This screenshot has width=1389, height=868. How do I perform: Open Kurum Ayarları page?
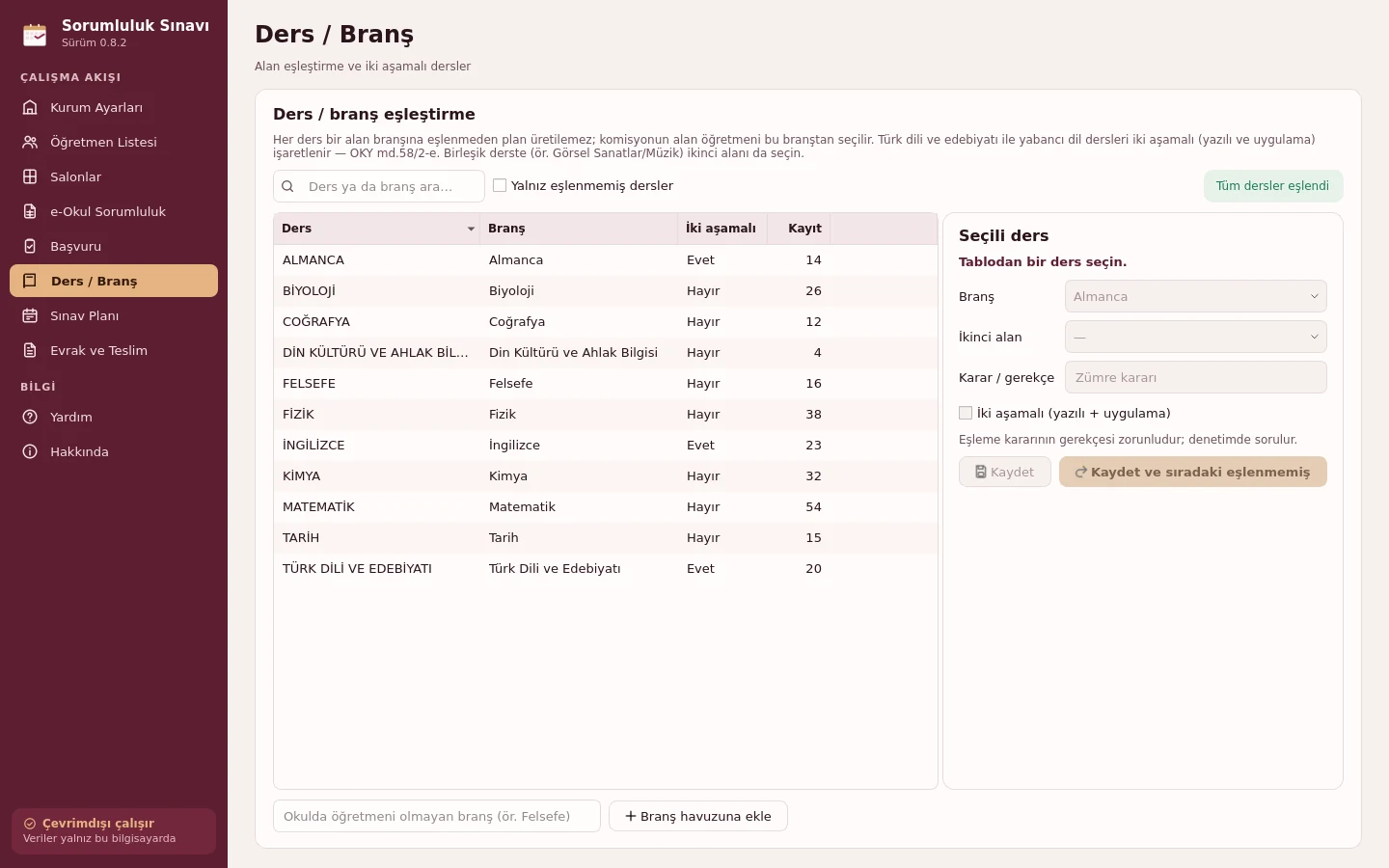(114, 107)
